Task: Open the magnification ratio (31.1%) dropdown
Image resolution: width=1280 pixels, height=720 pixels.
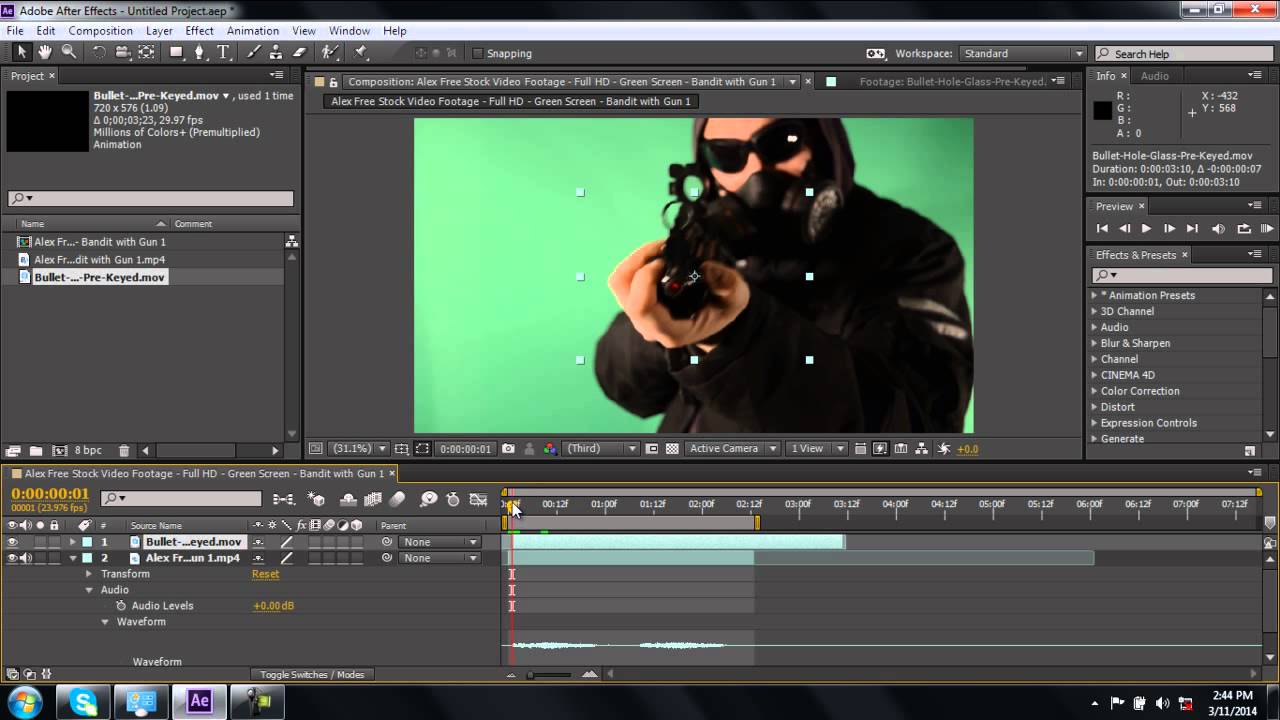Action: (358, 449)
